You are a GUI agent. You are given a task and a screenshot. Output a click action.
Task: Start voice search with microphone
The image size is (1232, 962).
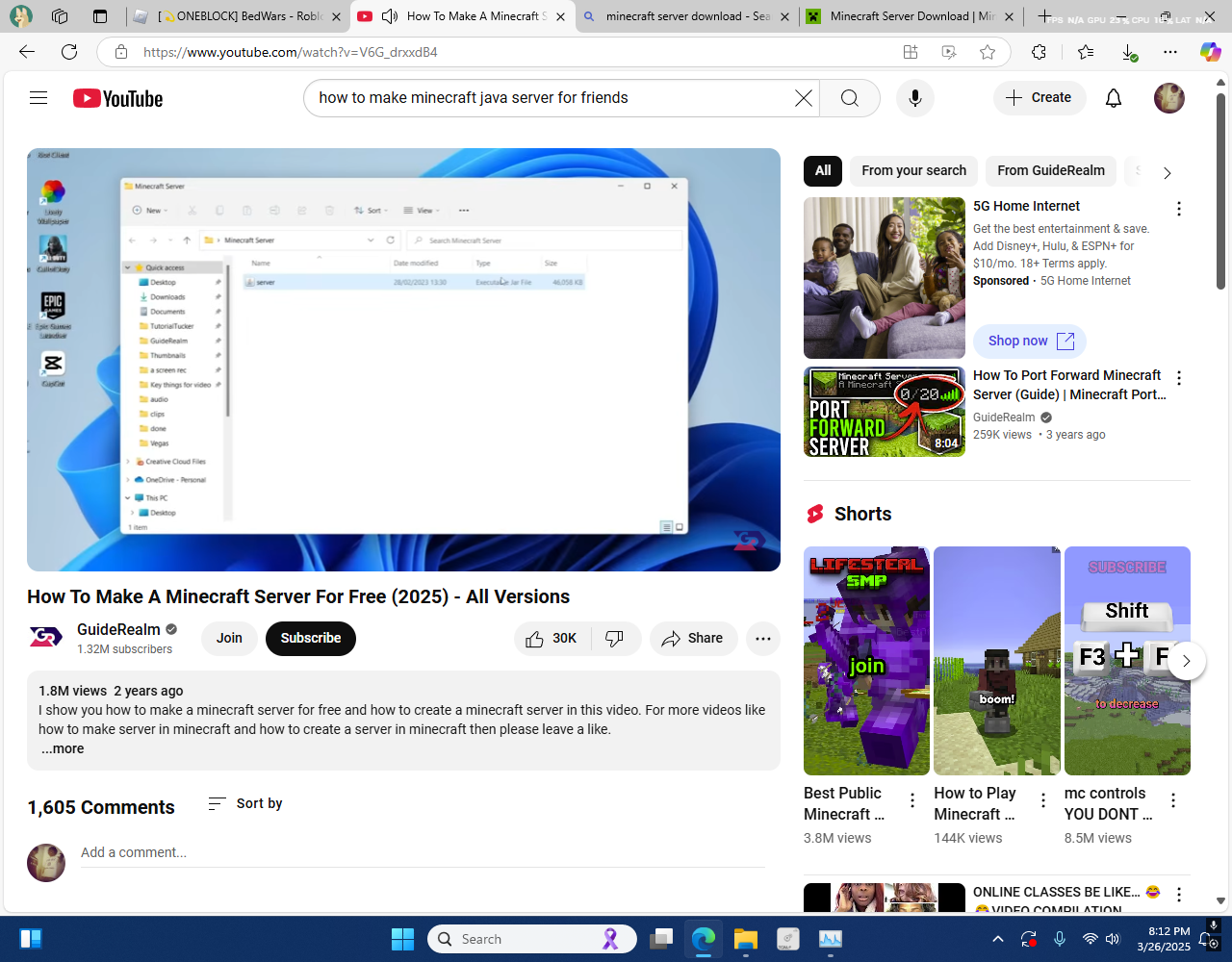915,98
